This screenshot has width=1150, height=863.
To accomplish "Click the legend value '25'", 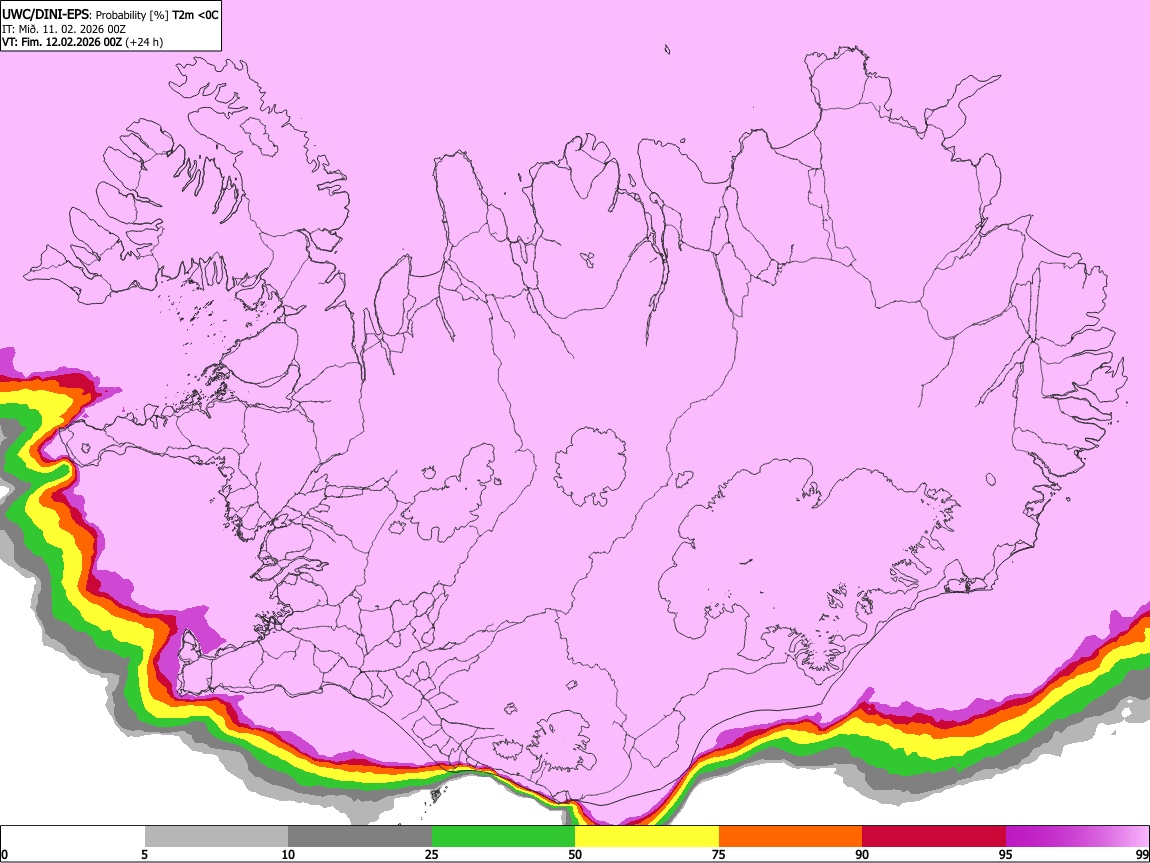I will click(x=431, y=854).
